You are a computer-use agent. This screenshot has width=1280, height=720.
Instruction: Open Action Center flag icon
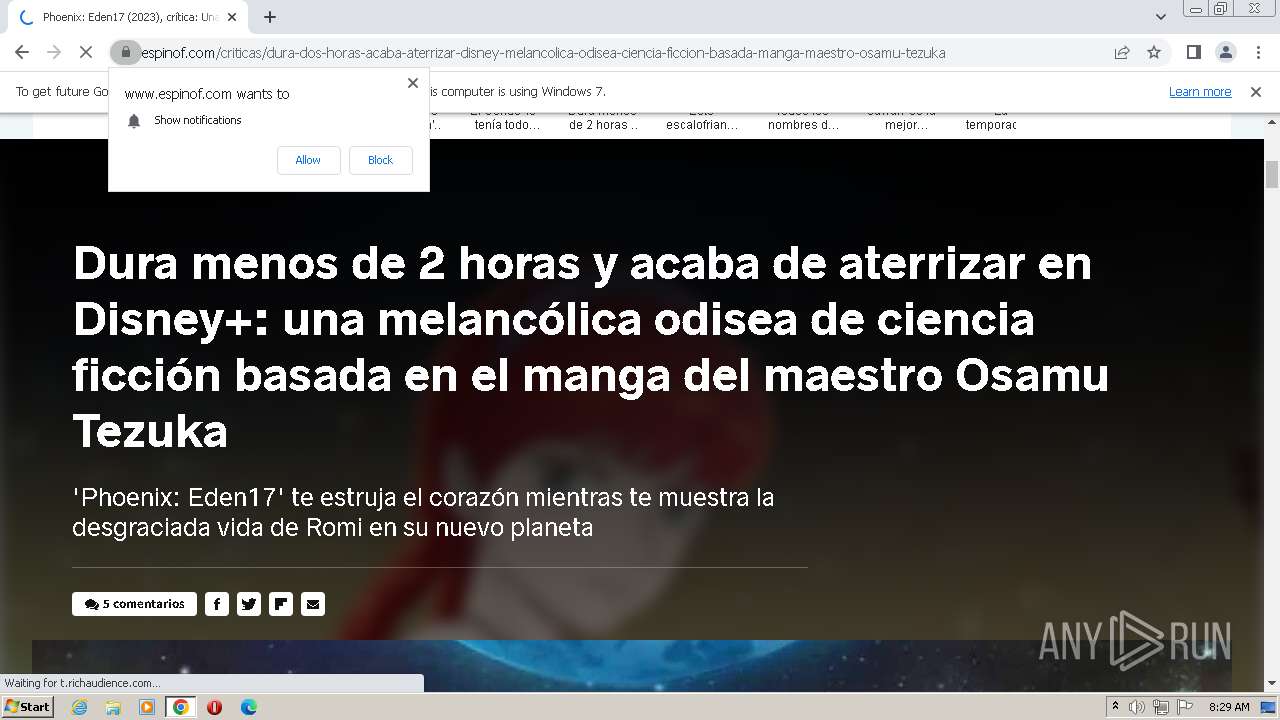(1184, 707)
